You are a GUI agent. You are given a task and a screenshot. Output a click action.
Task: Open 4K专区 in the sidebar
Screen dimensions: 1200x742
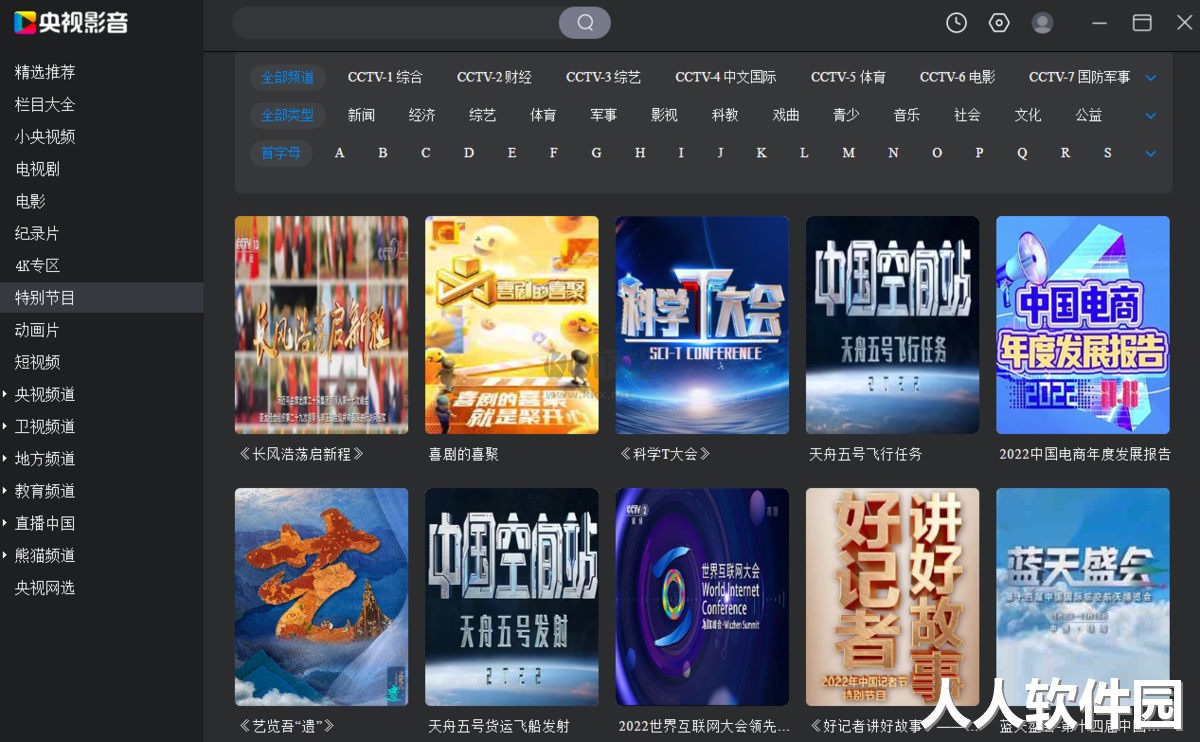pyautogui.click(x=38, y=265)
